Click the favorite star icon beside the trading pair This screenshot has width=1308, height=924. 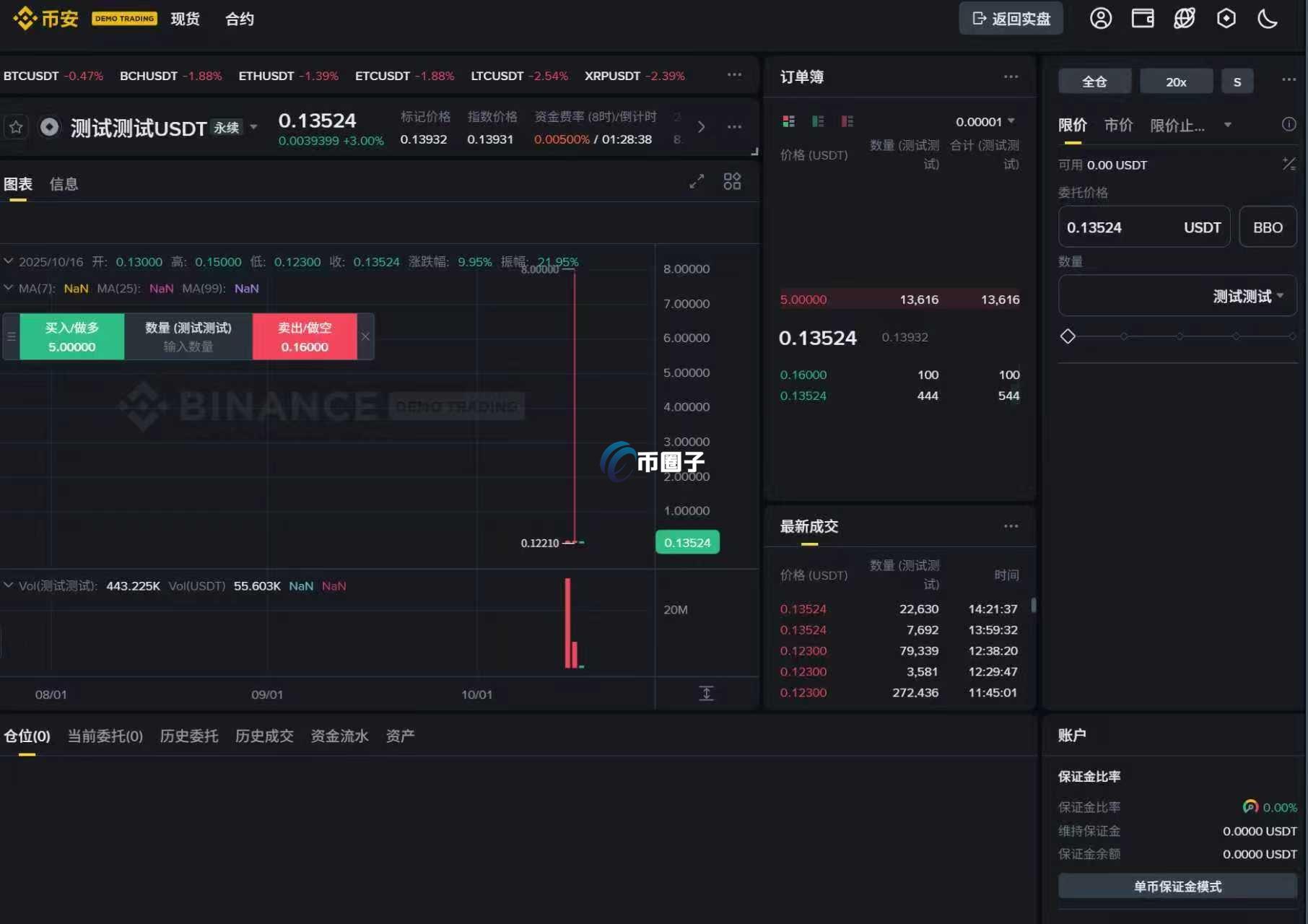coord(16,128)
